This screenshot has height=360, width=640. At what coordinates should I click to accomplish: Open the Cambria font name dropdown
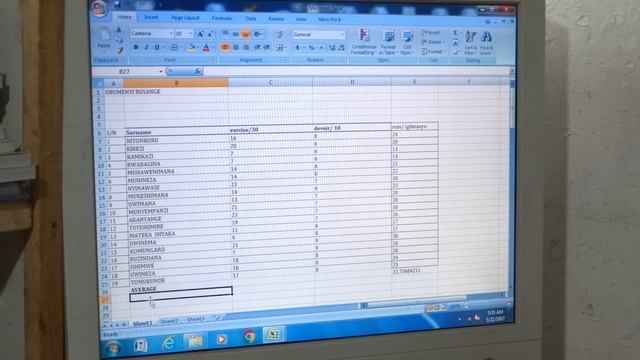click(171, 33)
